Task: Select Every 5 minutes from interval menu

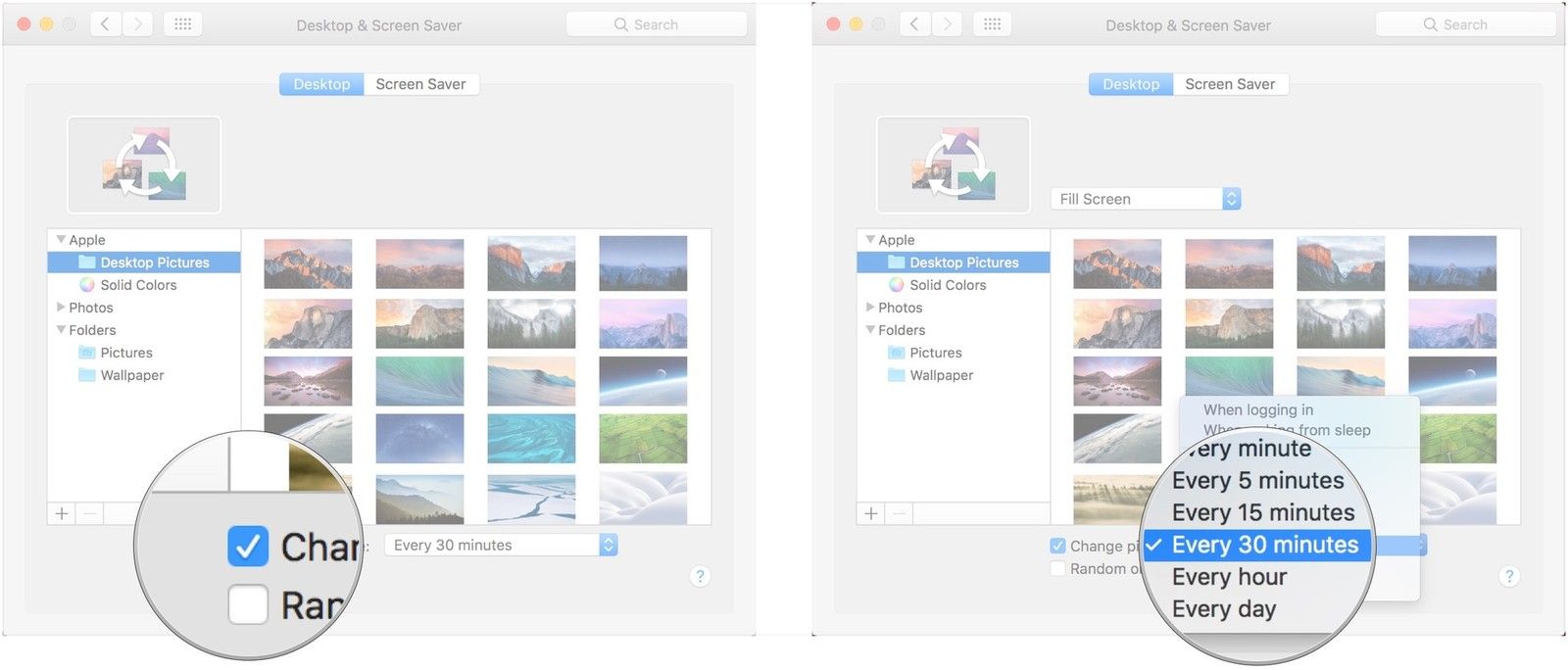Action: point(1257,481)
